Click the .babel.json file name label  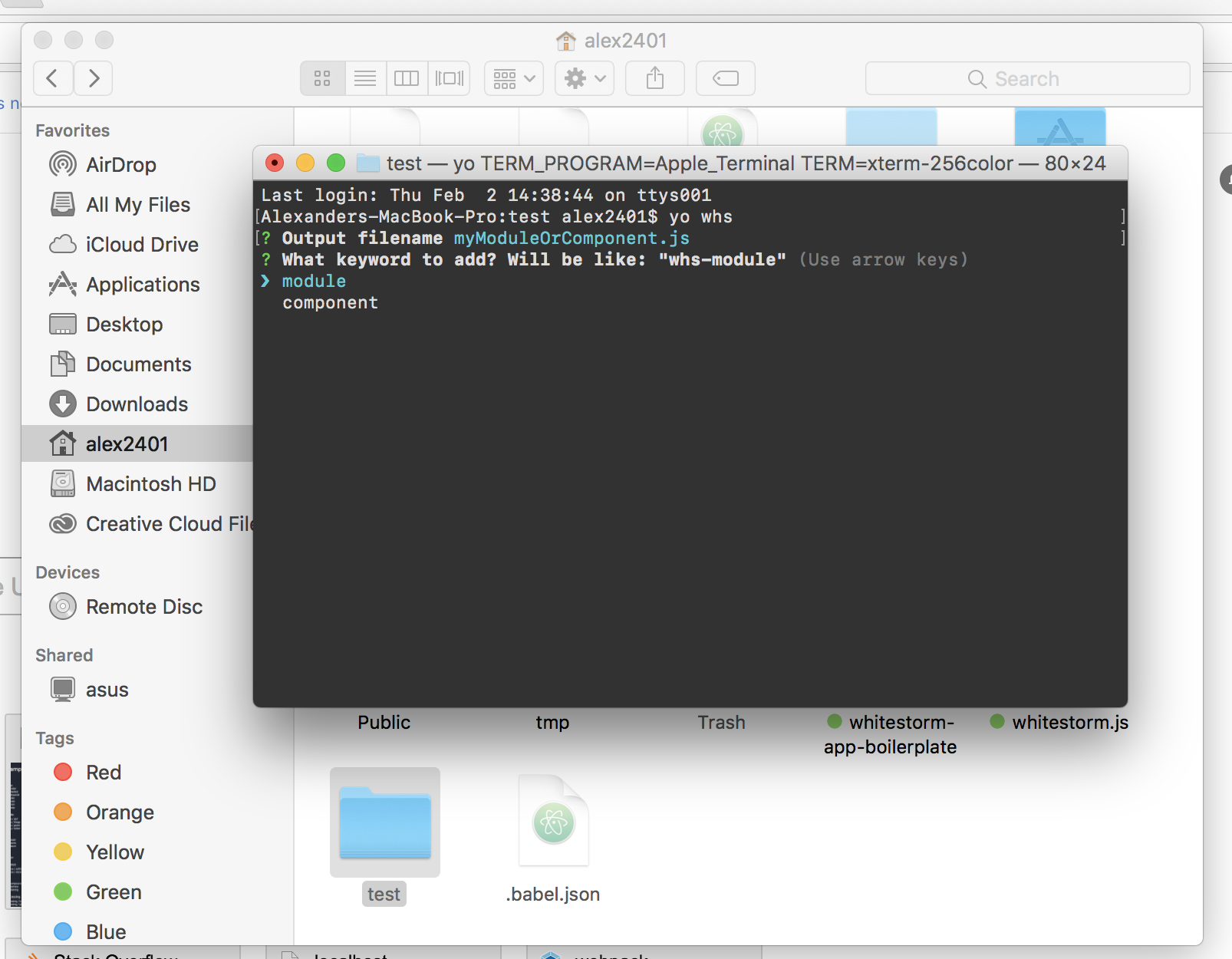(x=553, y=895)
